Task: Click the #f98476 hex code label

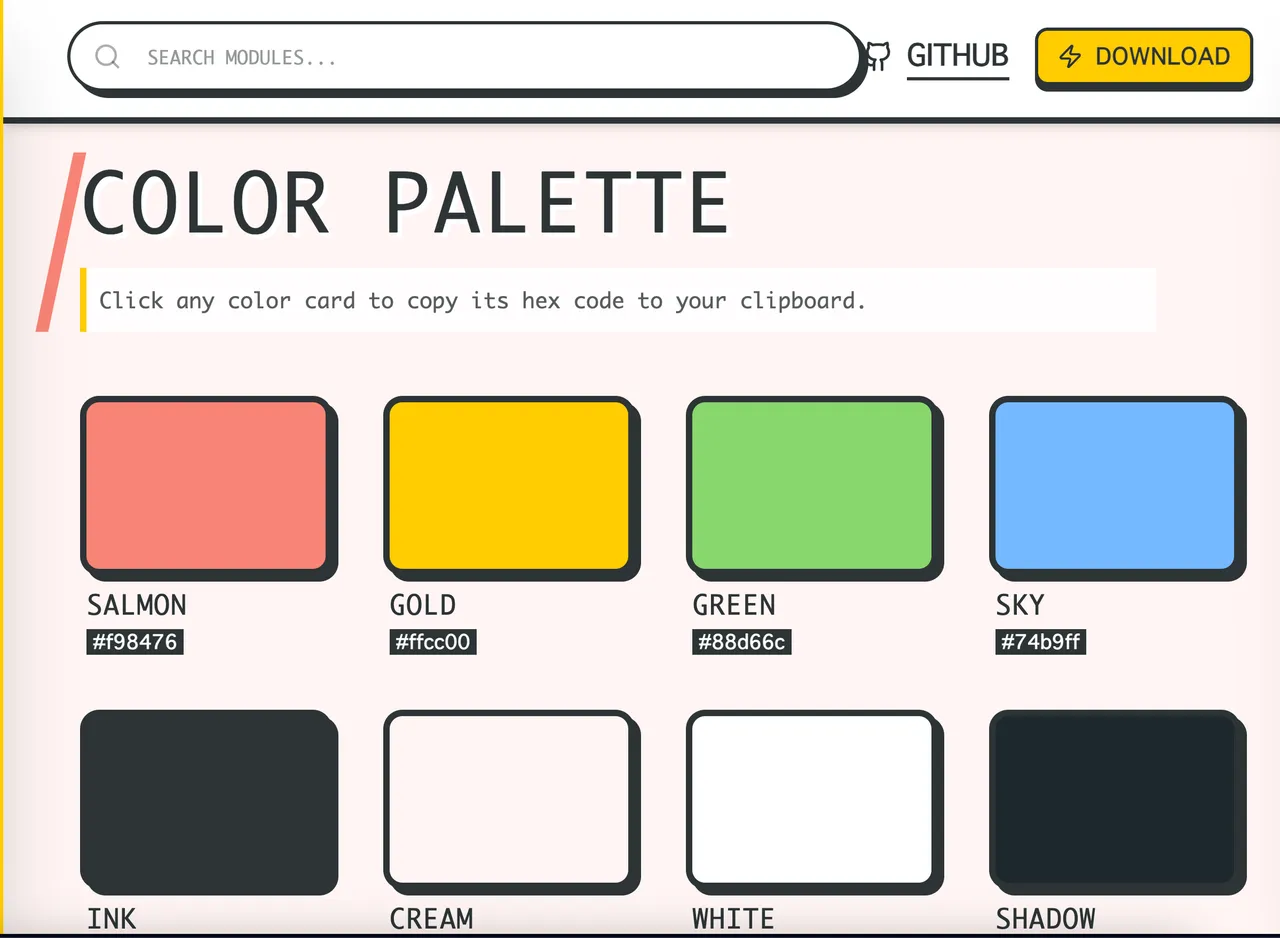Action: (135, 642)
